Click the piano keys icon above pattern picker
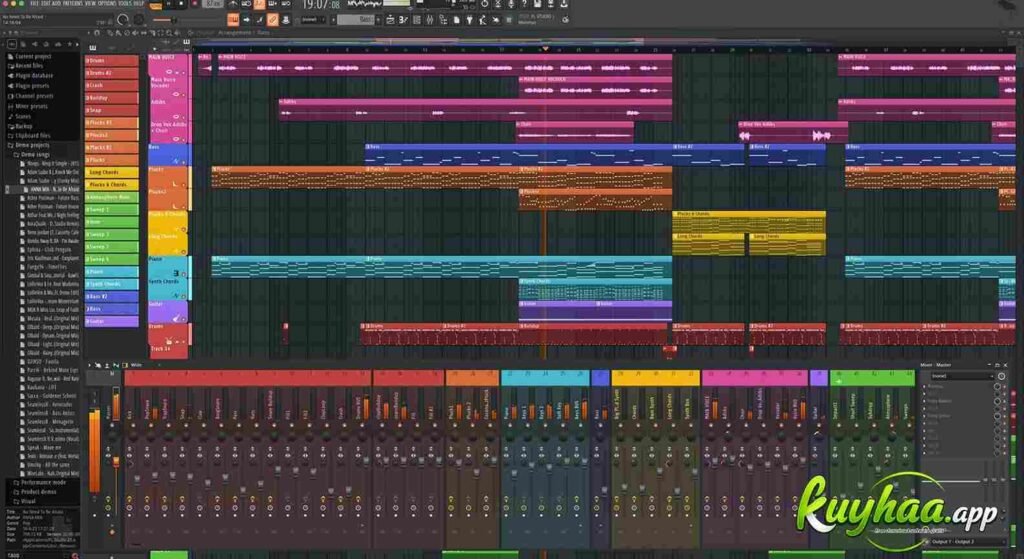Screen dimensions: 1024x559 [x=92, y=48]
